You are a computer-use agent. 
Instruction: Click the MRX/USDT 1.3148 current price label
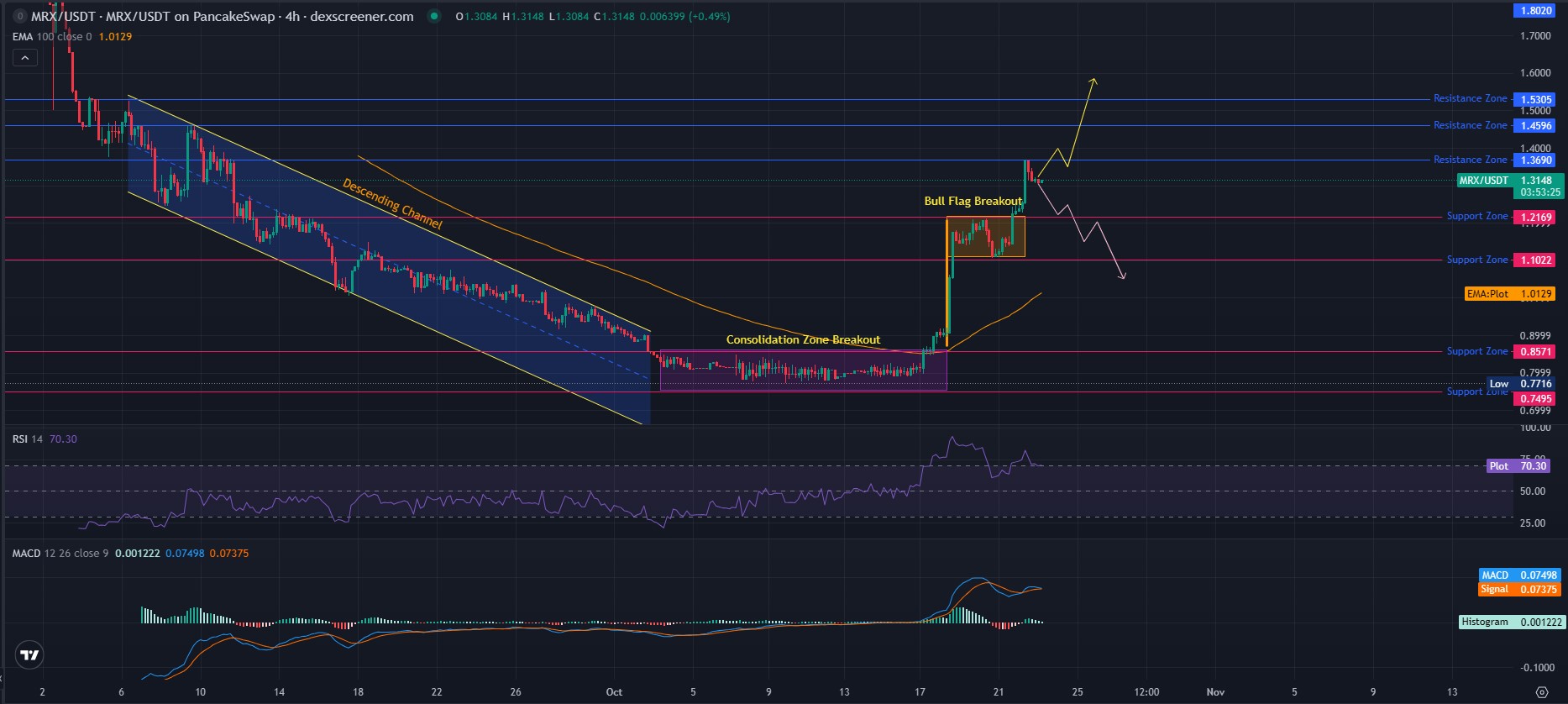(x=1510, y=181)
